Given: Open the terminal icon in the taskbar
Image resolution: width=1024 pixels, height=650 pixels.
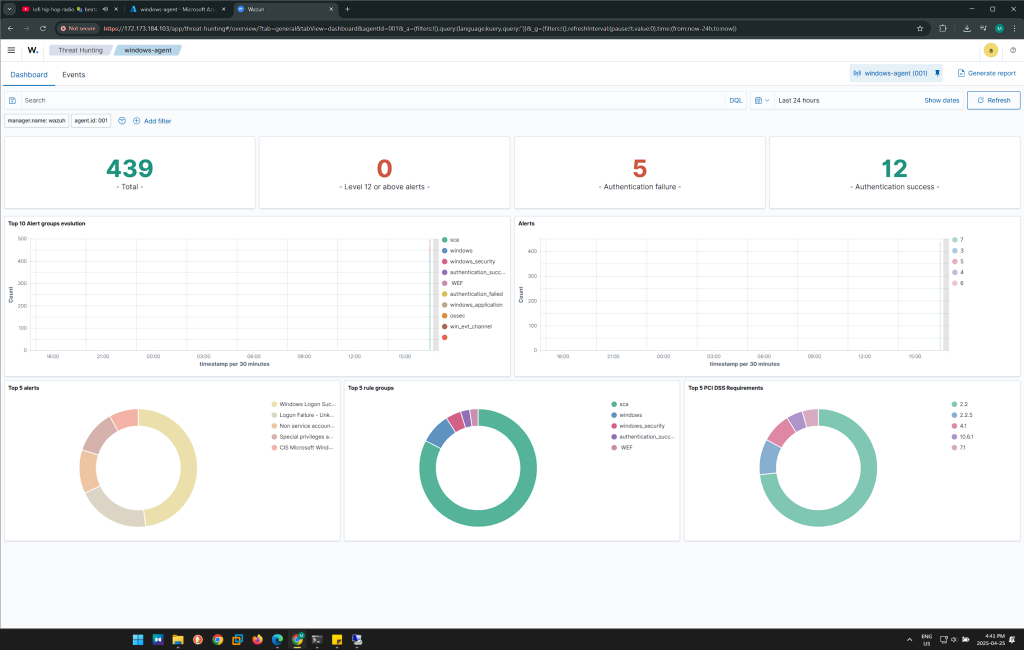Looking at the screenshot, I should point(317,640).
